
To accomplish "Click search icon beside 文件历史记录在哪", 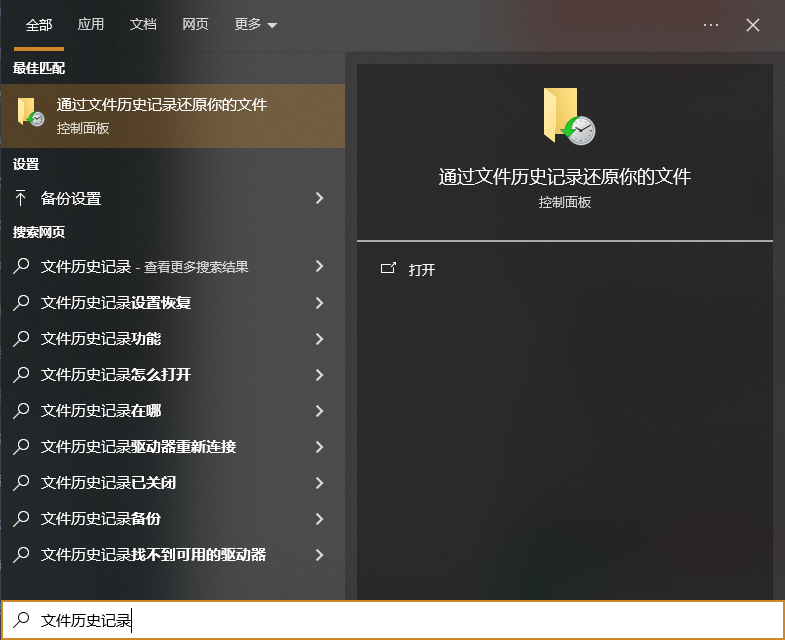I will tap(21, 410).
